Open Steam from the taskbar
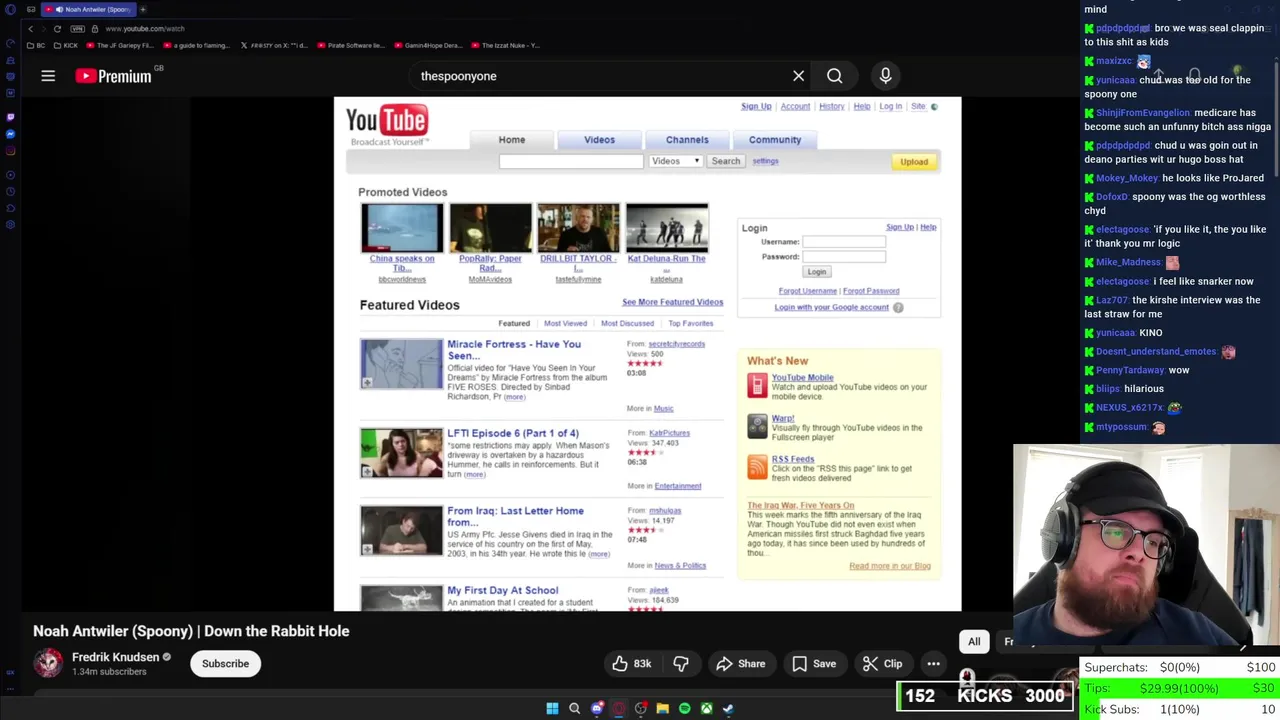 point(728,709)
